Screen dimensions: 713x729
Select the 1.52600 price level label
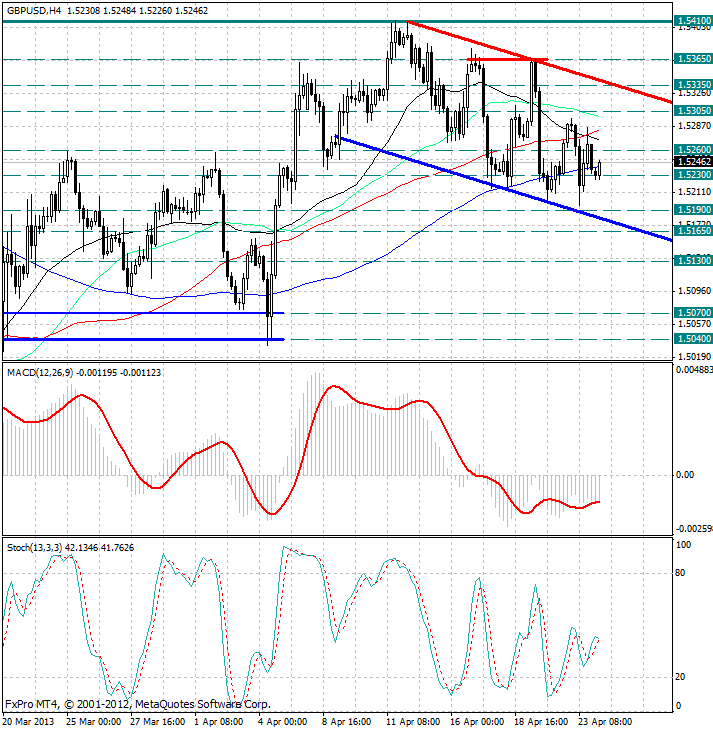pos(693,150)
